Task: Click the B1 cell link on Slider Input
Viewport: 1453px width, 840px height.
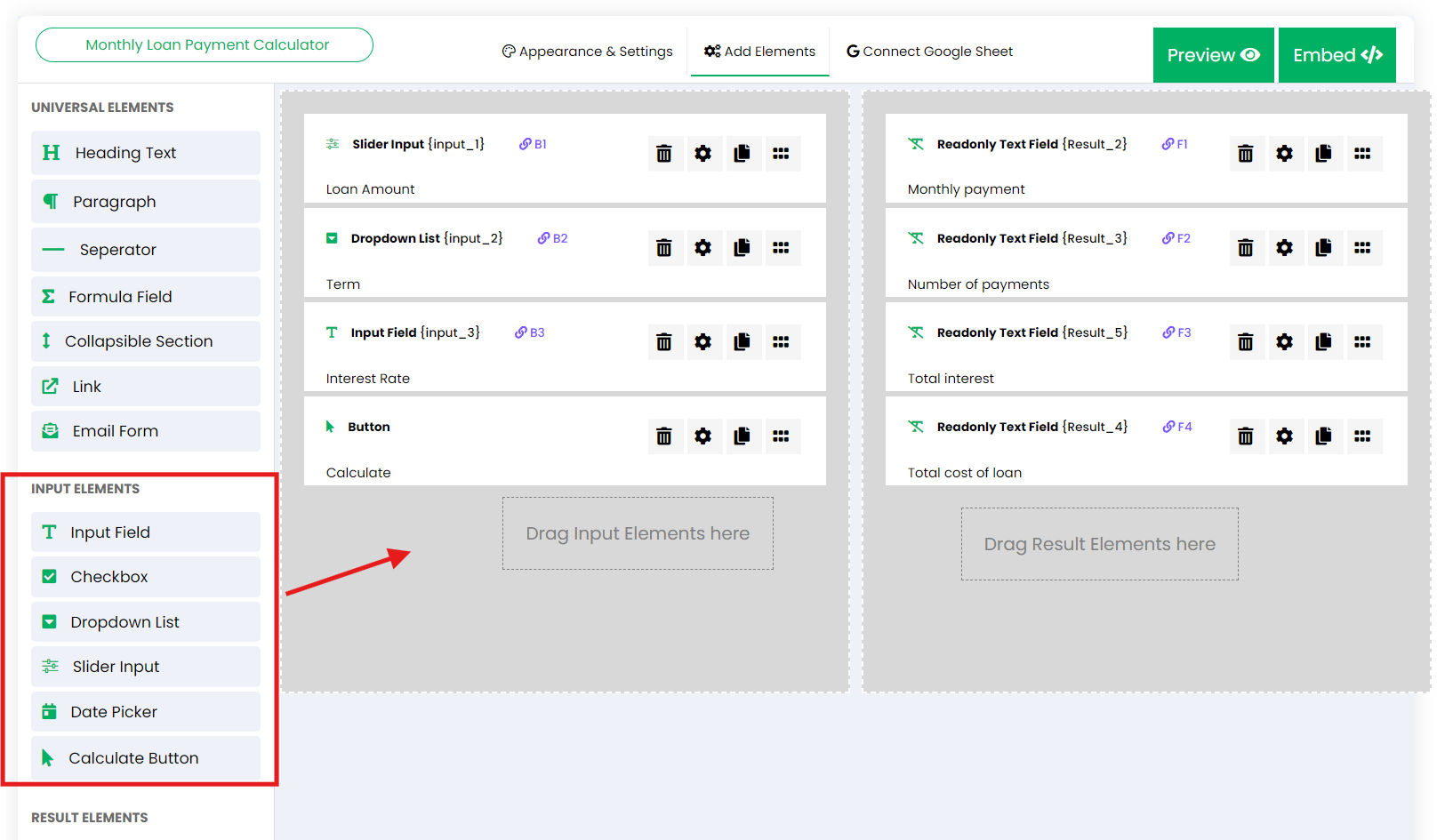Action: pos(534,144)
